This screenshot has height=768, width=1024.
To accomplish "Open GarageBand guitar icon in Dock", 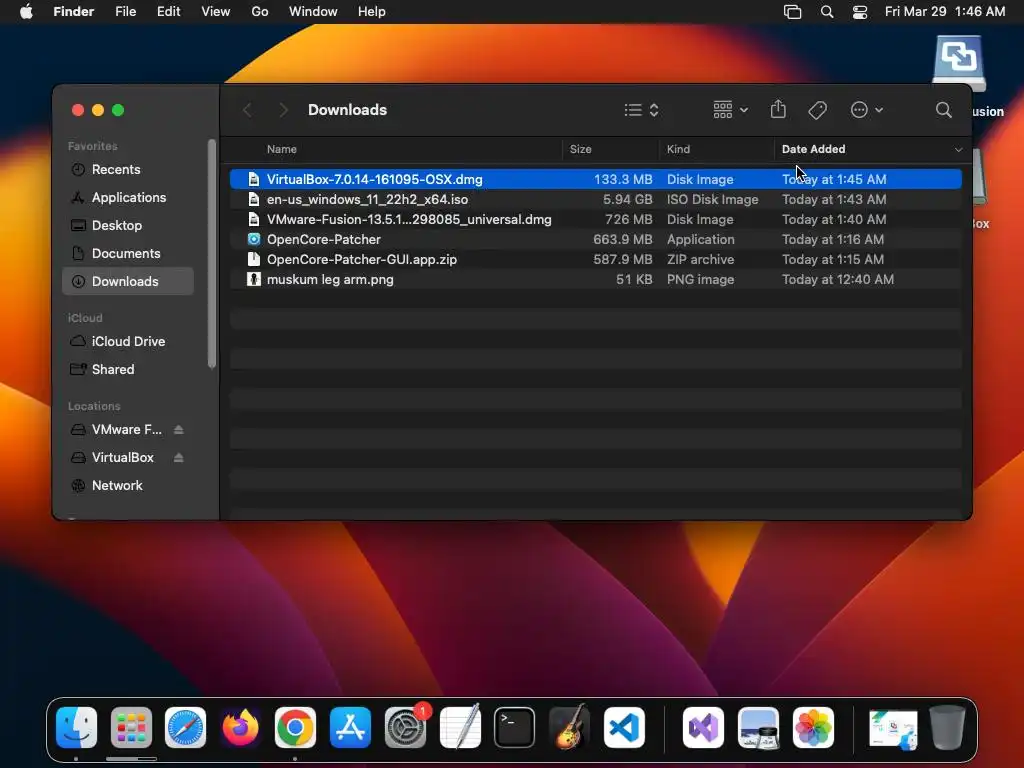I will click(569, 728).
